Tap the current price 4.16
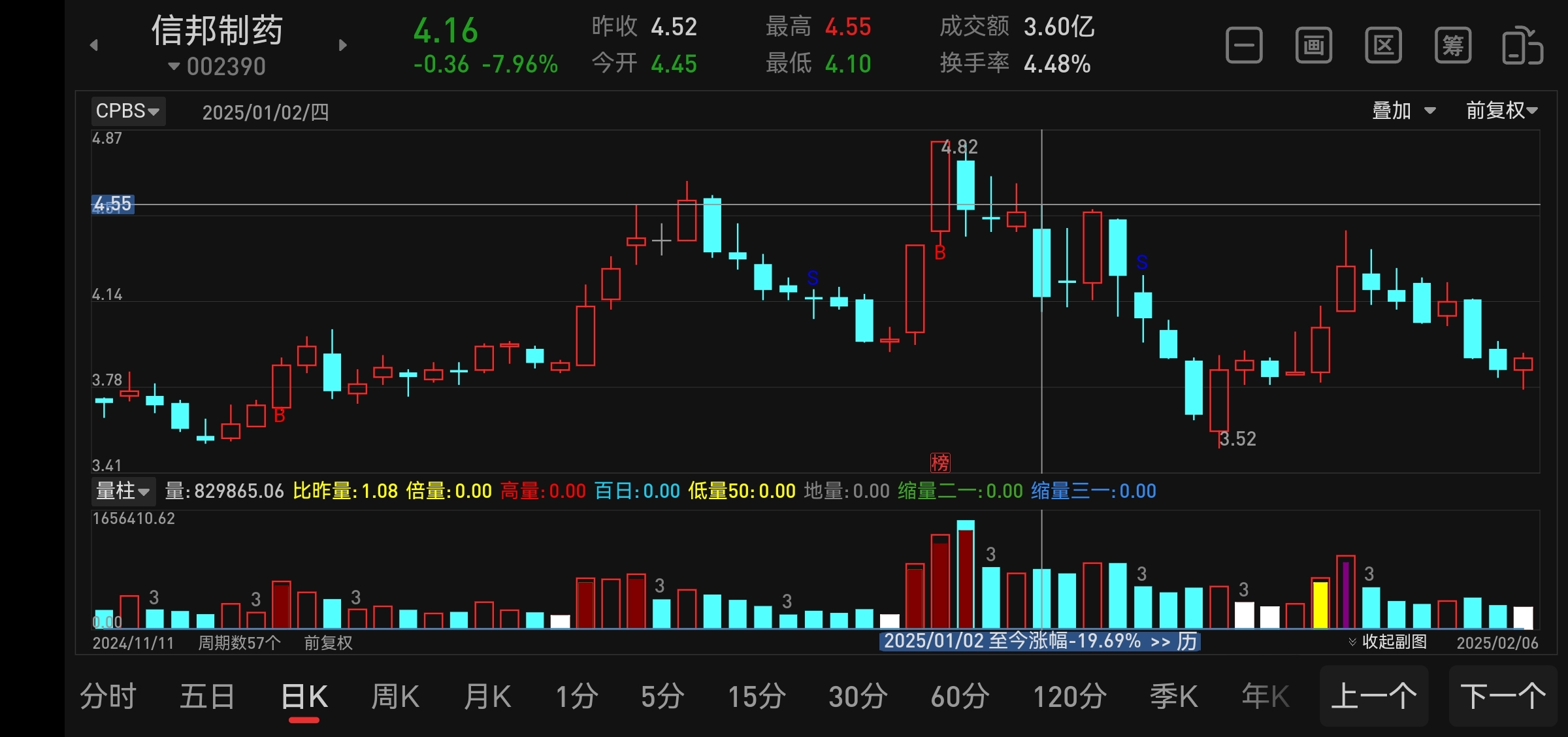 (x=446, y=30)
